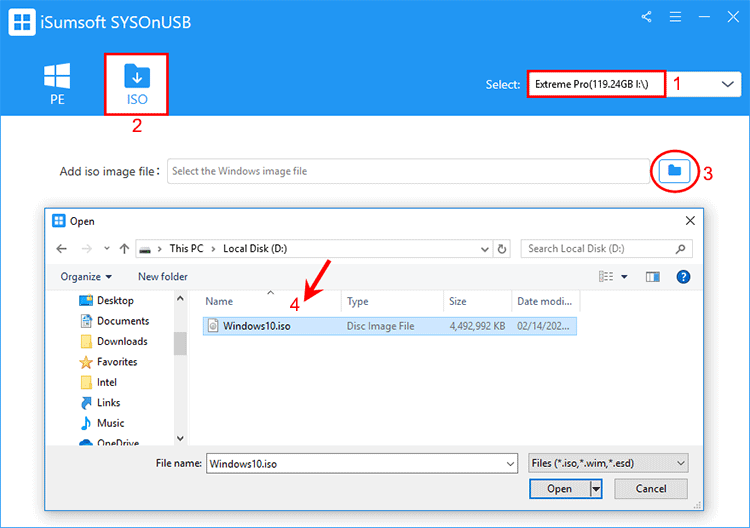The image size is (750, 528).
Task: Sort by the Date modified column header
Action: (x=546, y=301)
